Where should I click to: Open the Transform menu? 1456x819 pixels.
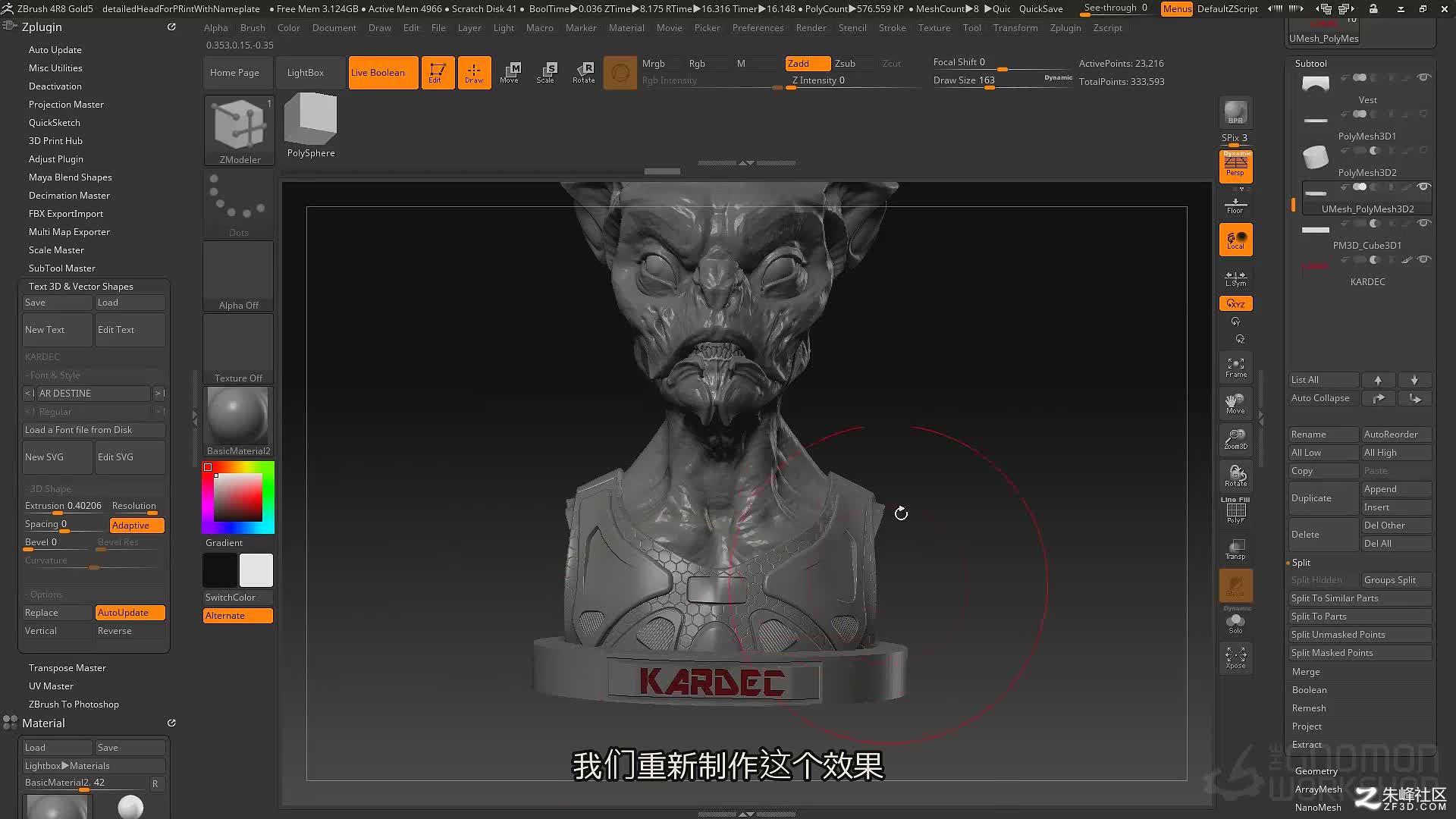pos(1015,28)
